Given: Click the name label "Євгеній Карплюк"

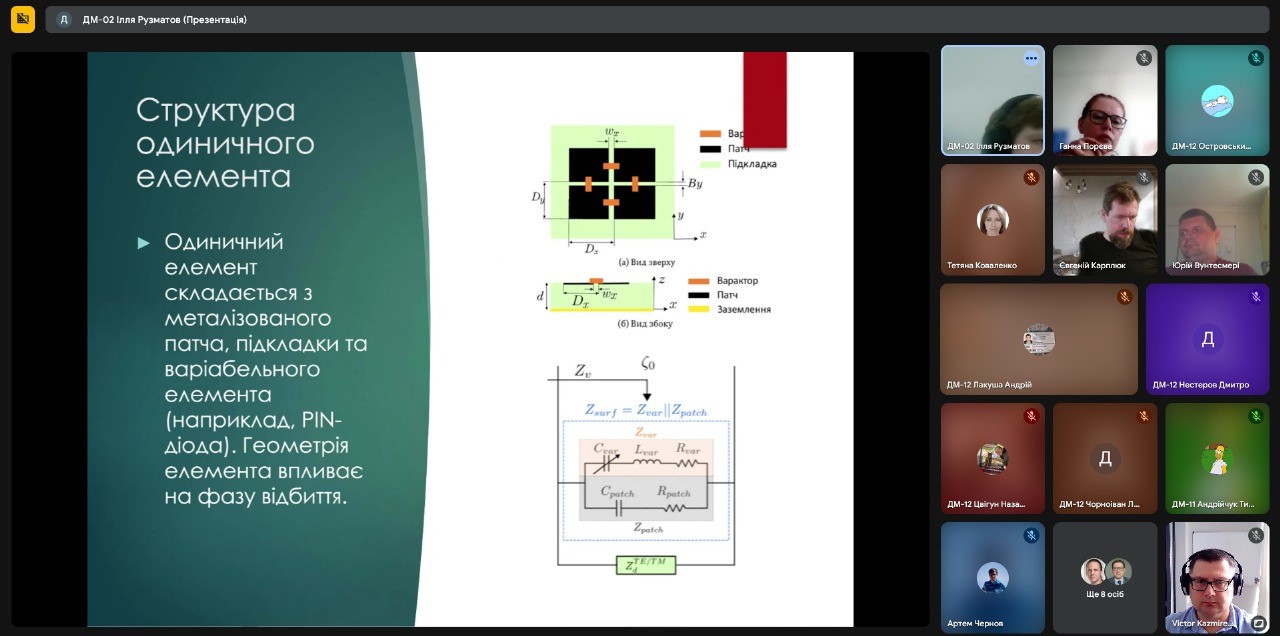Looking at the screenshot, I should 1092,266.
